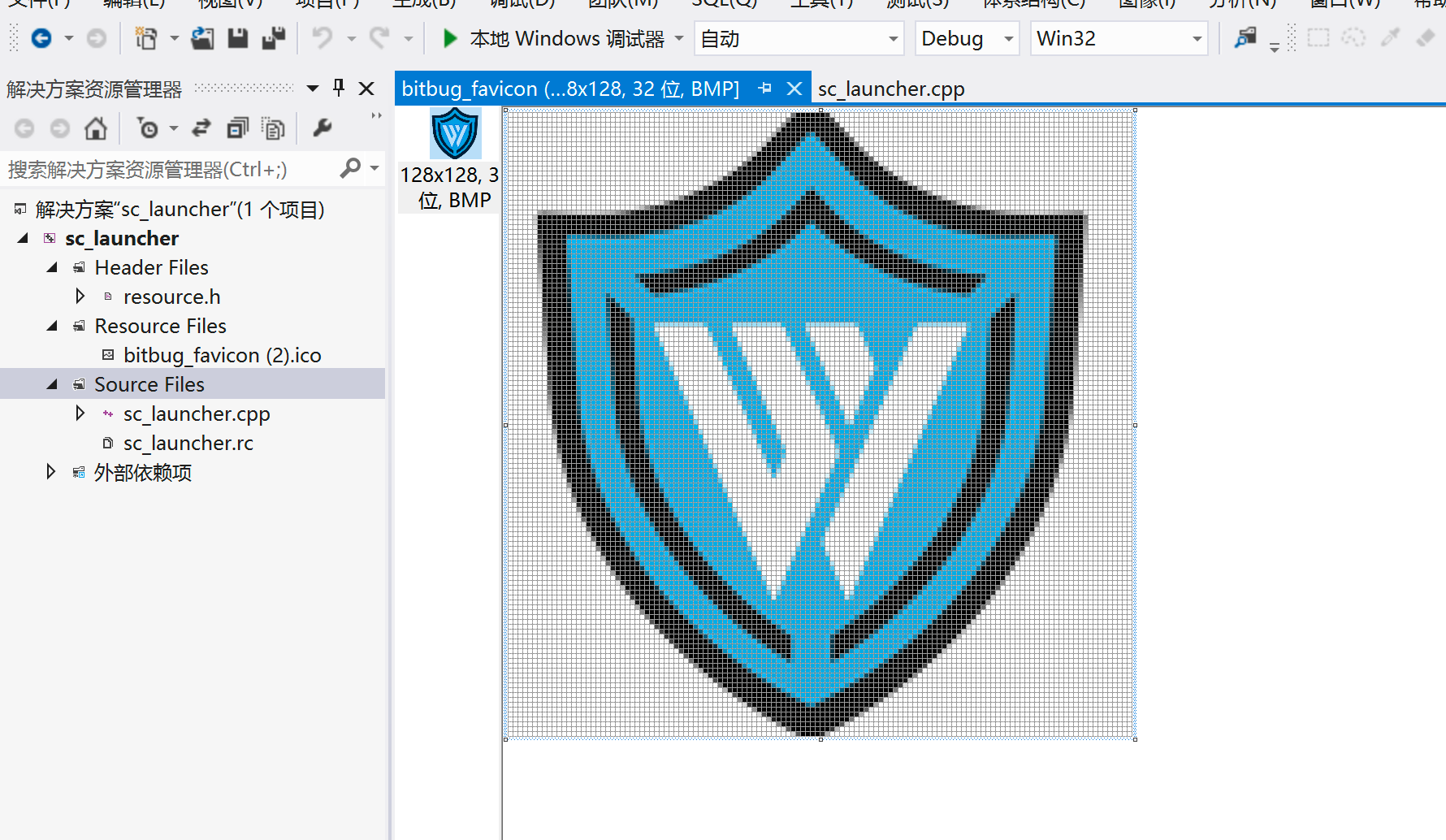Open the Win32 platform dropdown
The height and width of the screenshot is (840, 1446).
1197,38
